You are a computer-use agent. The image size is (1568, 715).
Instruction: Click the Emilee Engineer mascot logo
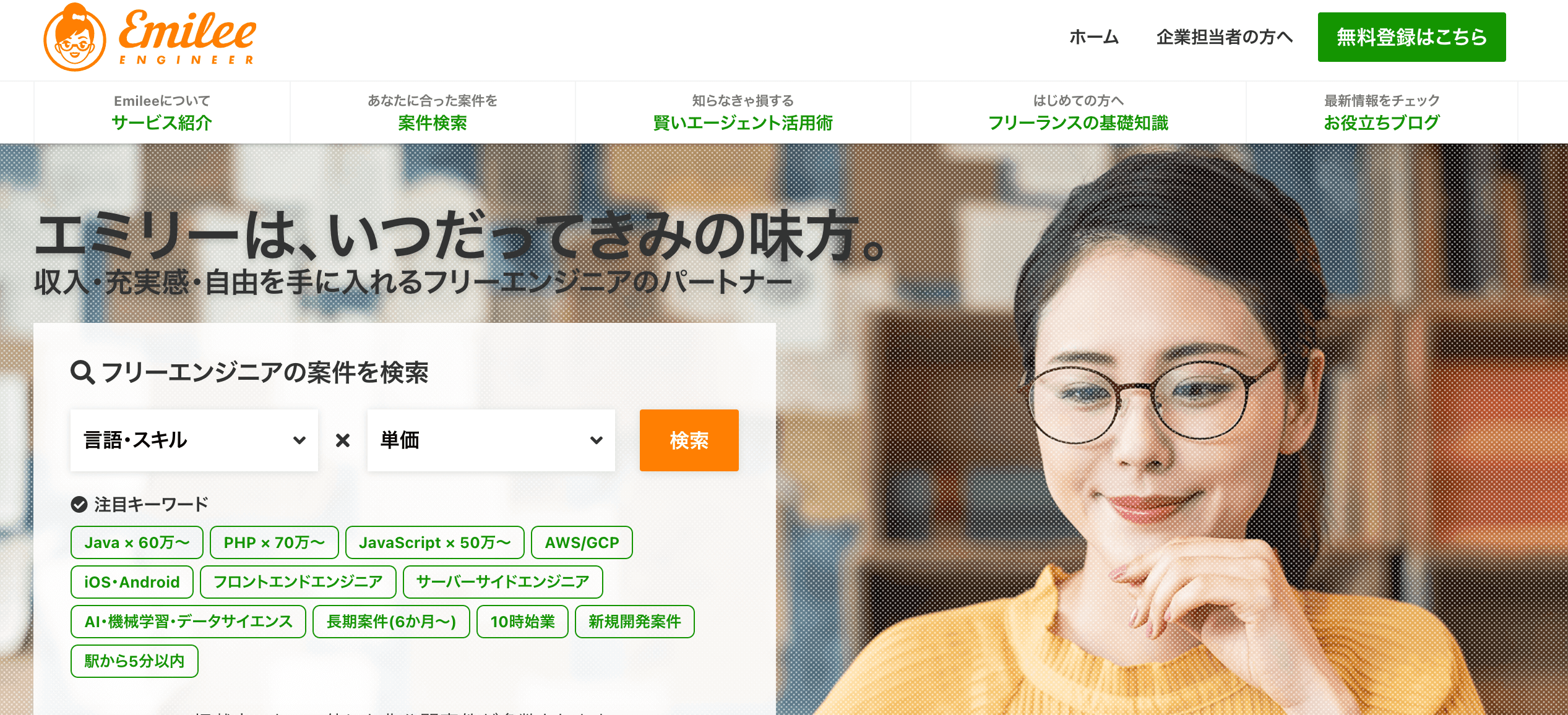74,38
